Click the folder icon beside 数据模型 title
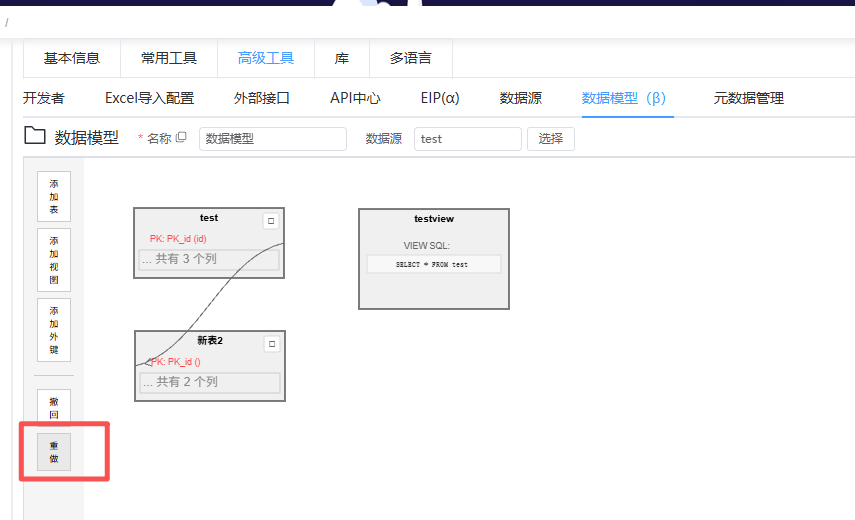The image size is (855, 520). click(35, 136)
